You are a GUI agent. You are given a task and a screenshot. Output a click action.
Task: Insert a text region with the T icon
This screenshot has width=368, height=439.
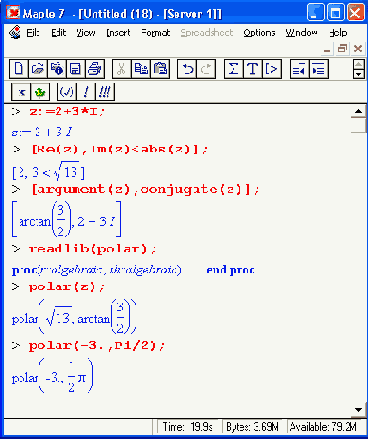point(253,69)
